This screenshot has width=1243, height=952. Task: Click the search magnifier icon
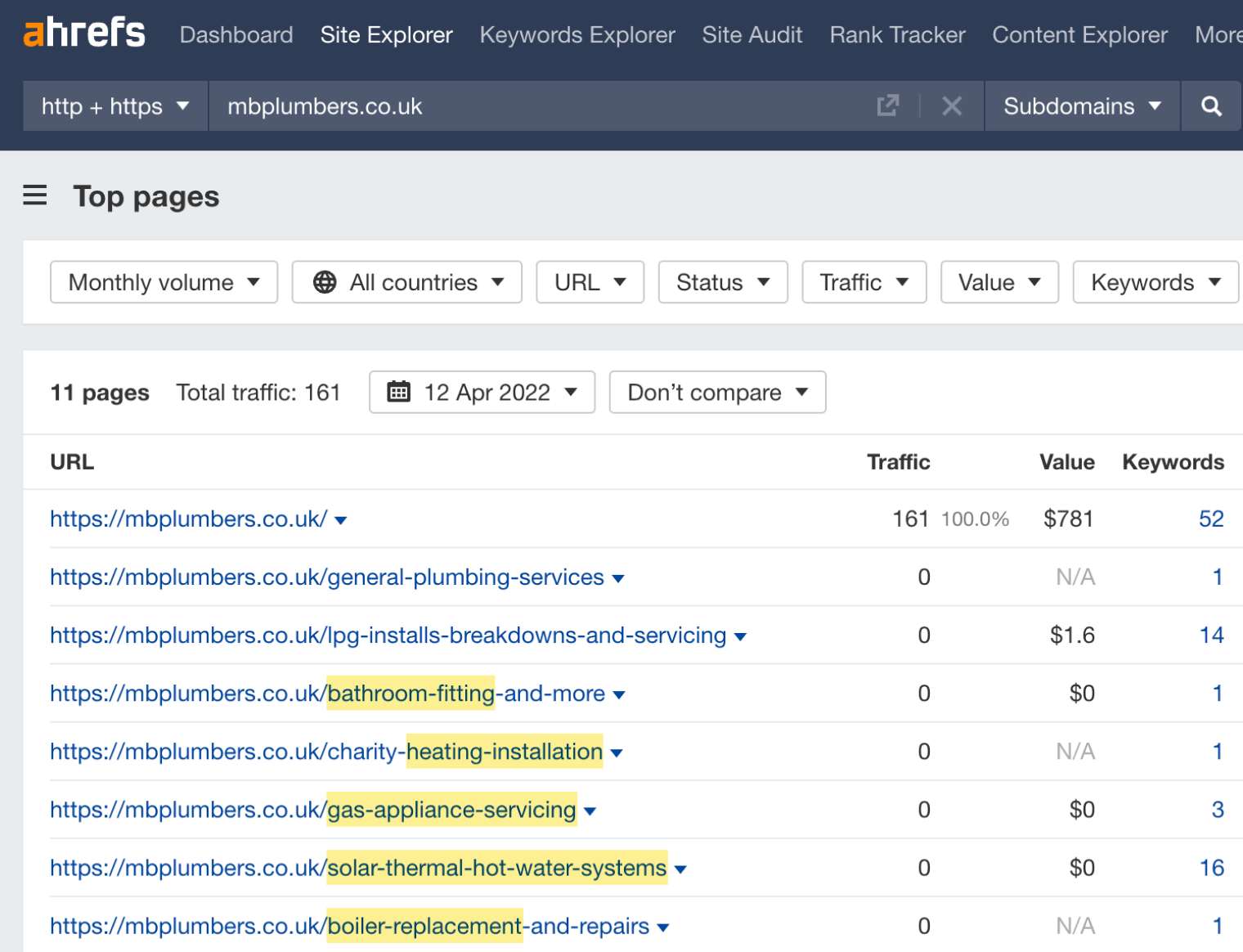tap(1210, 106)
